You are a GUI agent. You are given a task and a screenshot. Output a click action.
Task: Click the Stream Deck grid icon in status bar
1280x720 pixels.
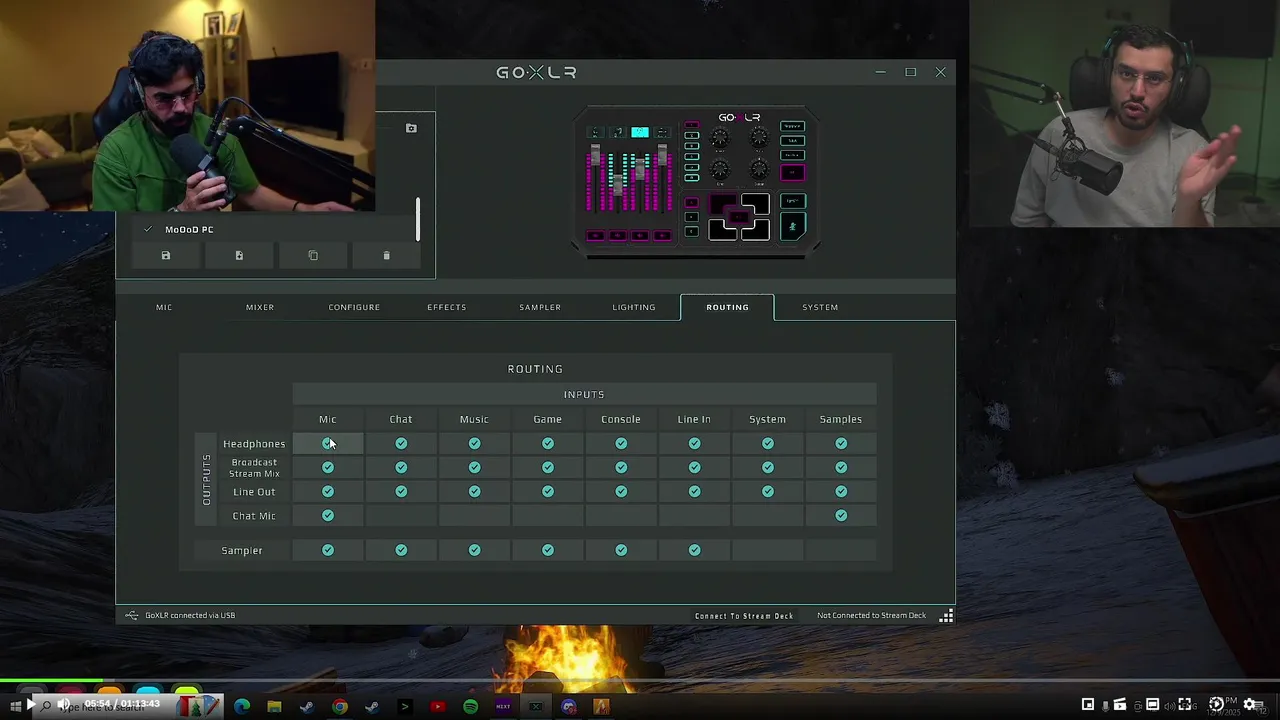coord(946,616)
